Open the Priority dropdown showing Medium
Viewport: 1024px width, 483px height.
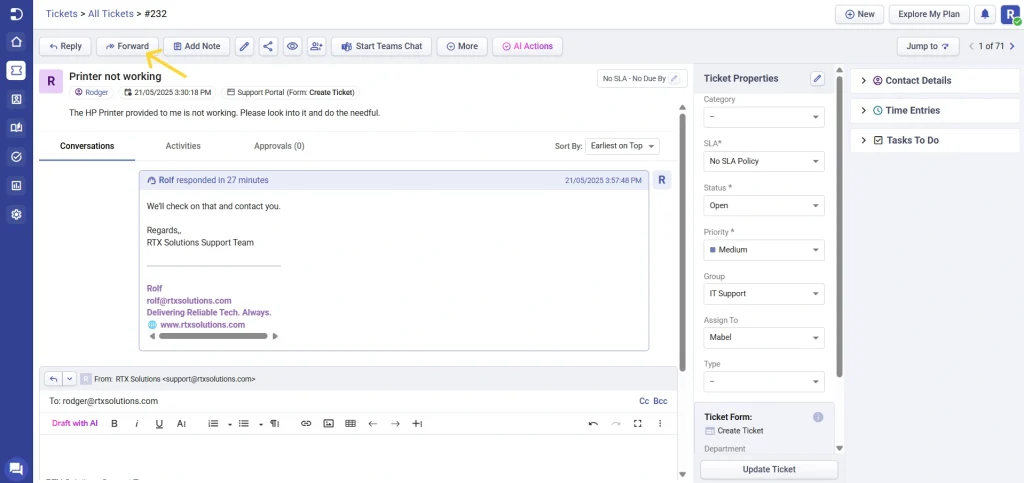(x=763, y=249)
